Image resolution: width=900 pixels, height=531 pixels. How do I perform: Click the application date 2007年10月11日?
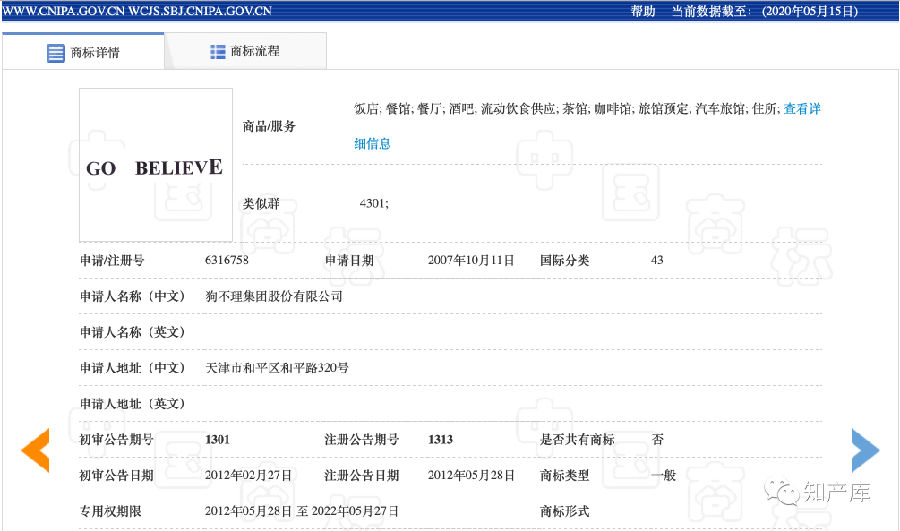[470, 260]
